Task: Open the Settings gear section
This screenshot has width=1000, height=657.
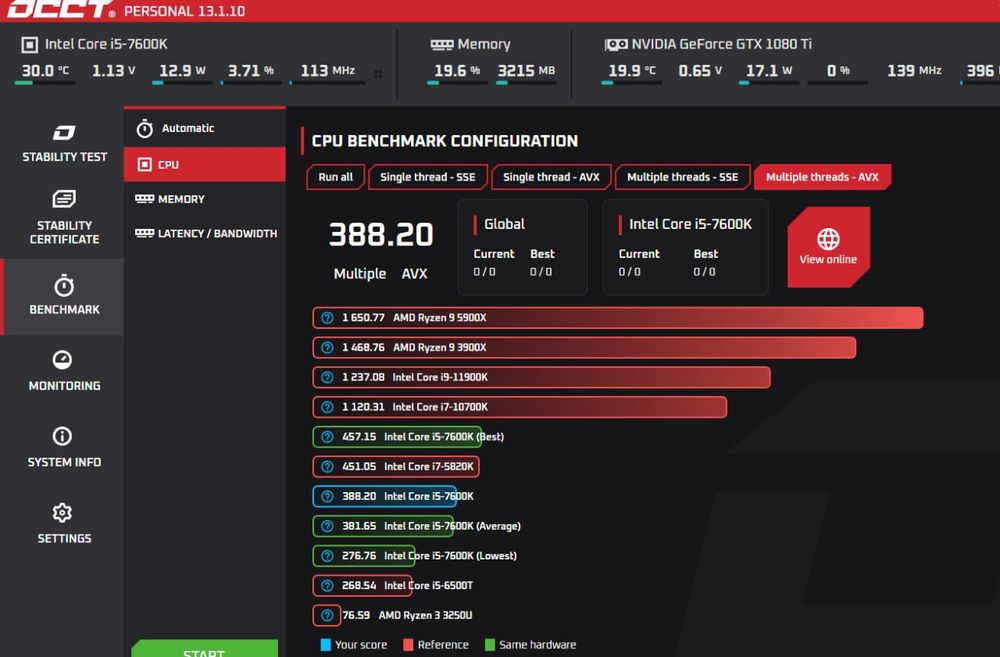Action: coord(64,524)
